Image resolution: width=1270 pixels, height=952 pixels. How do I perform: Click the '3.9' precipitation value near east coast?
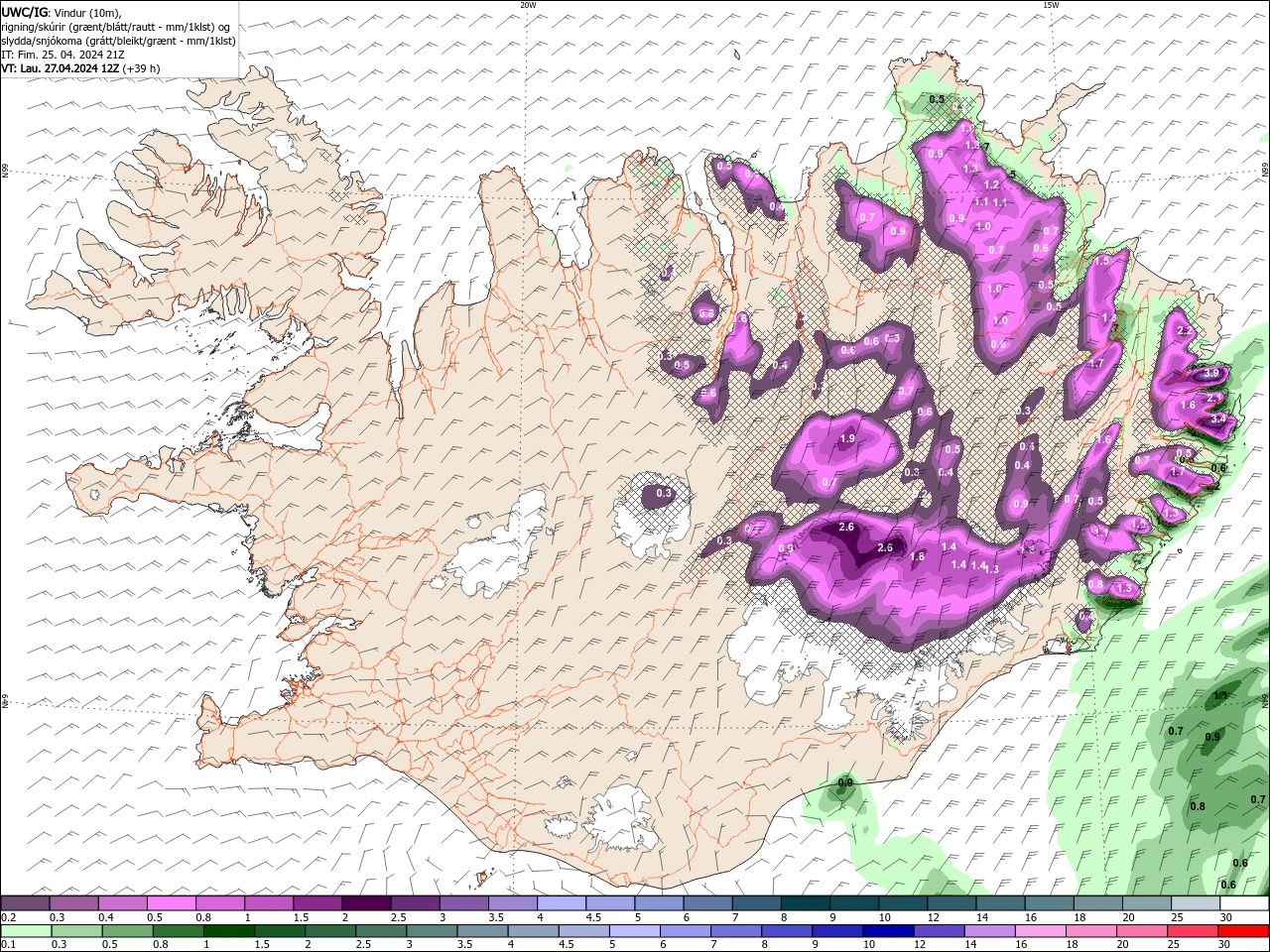(1211, 374)
